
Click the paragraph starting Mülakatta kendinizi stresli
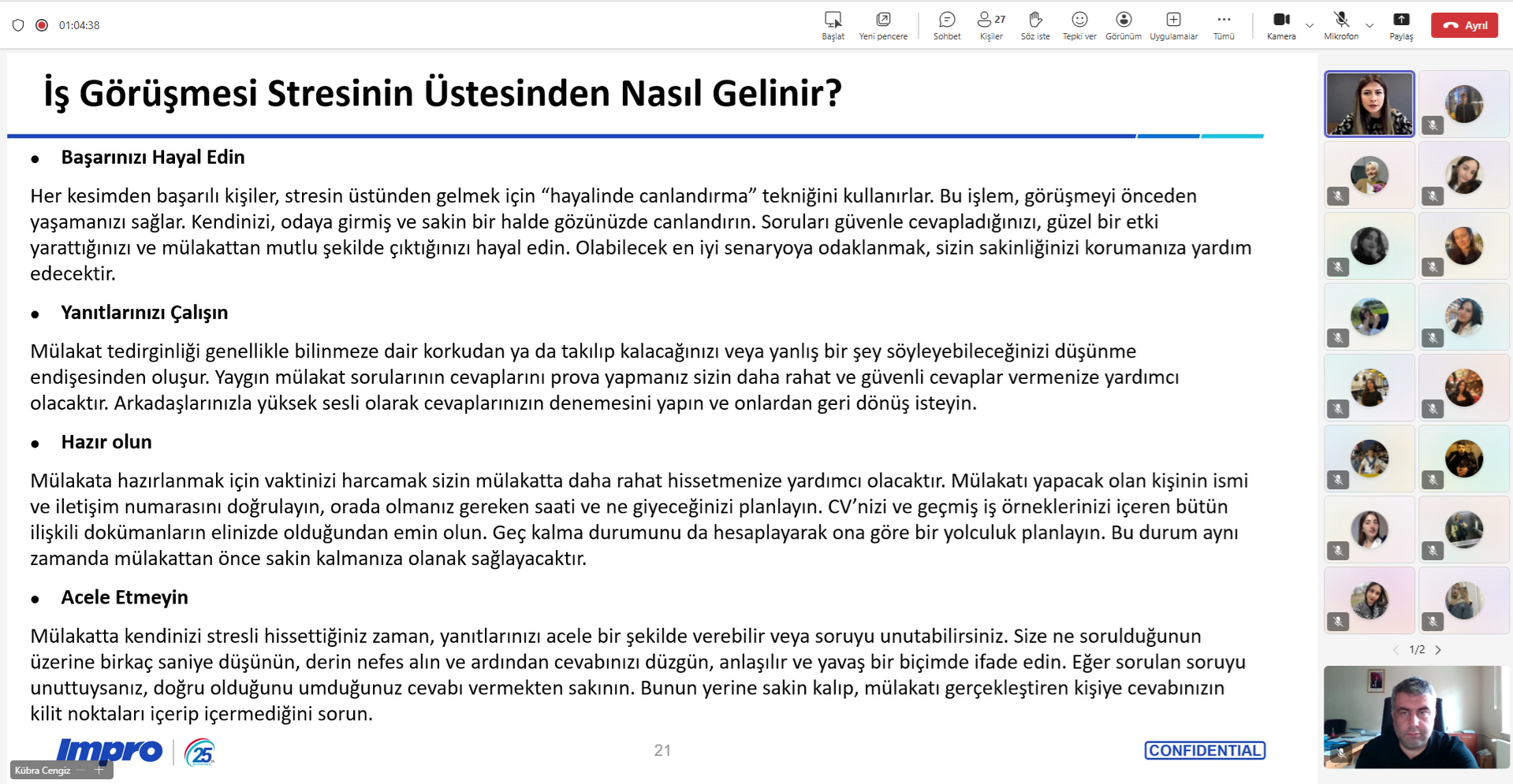[x=638, y=675]
